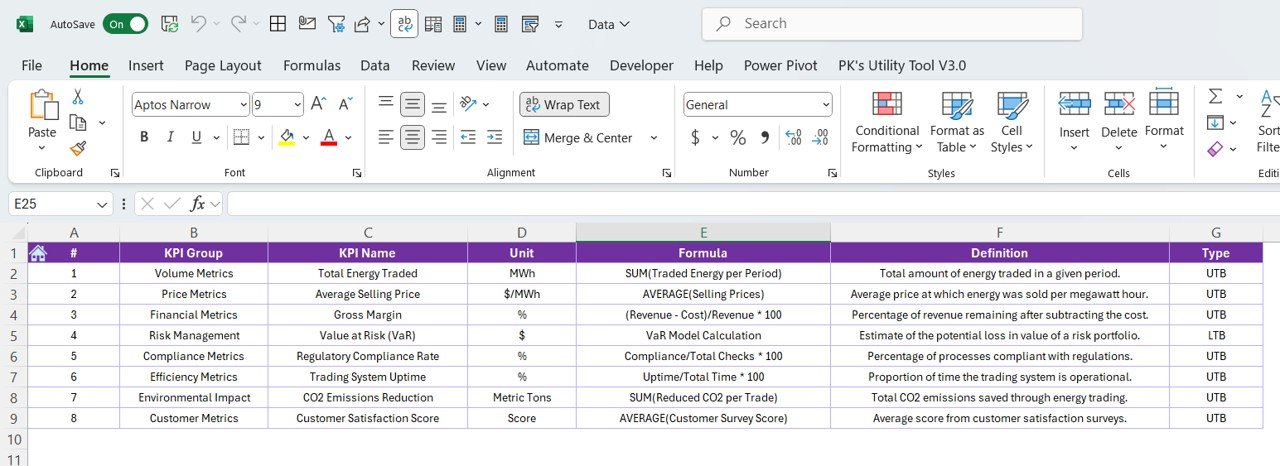1280x466 pixels.
Task: Toggle Bold formatting button
Action: tap(144, 137)
